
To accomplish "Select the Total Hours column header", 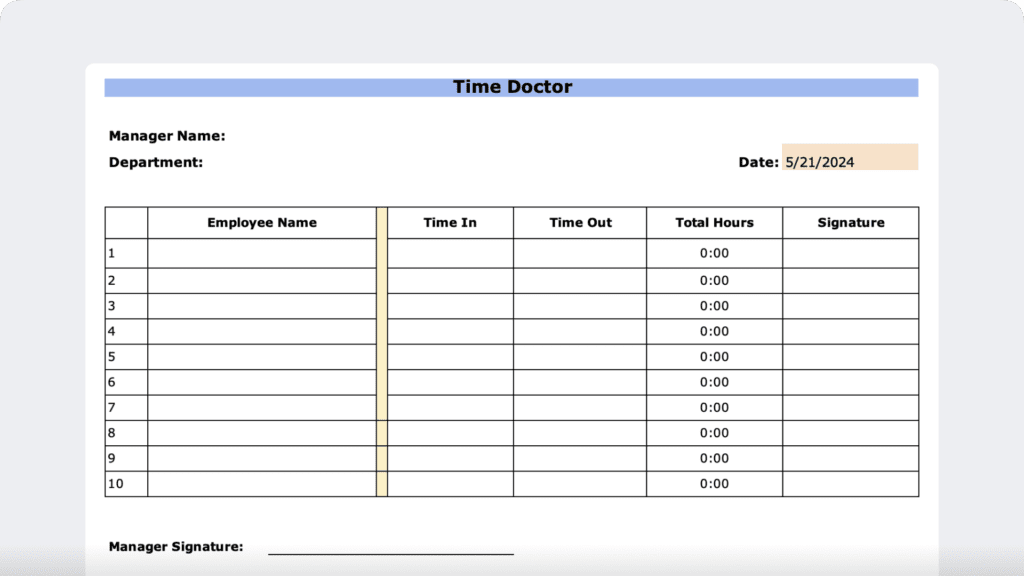I will tap(715, 222).
